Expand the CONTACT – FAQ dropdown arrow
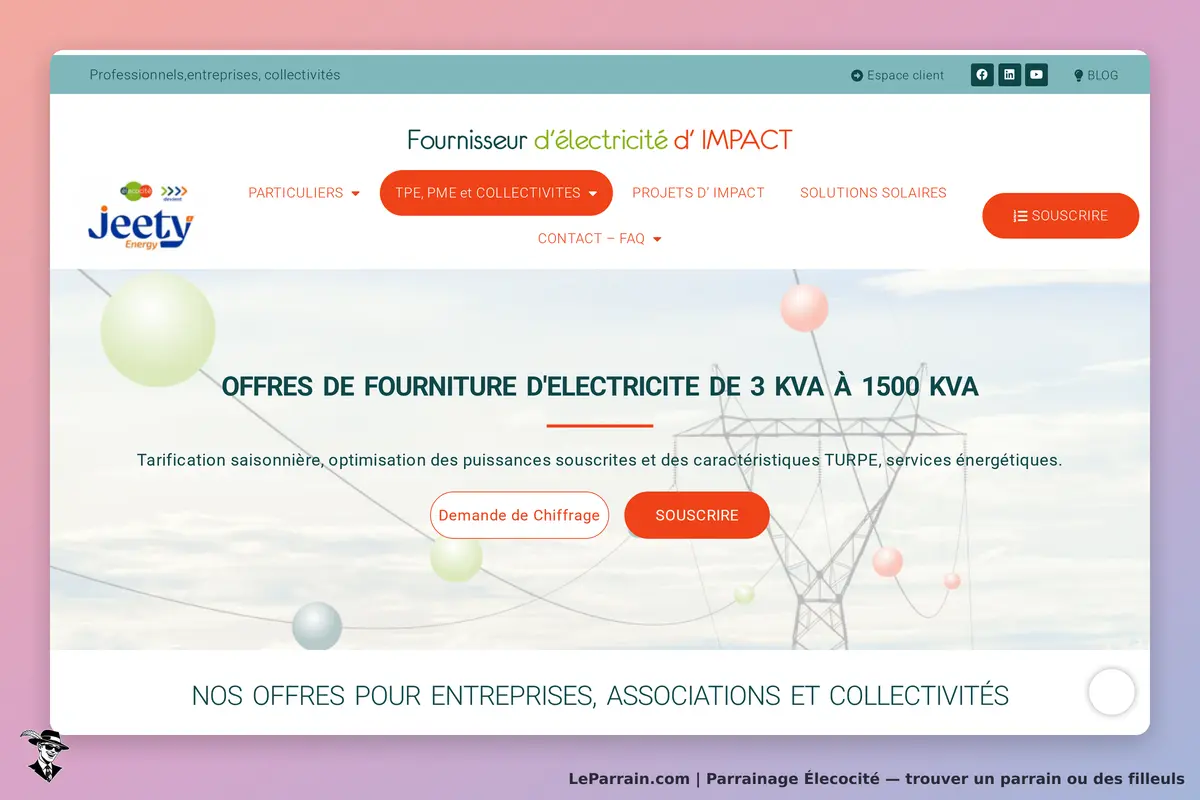Screen dimensions: 1200x800 point(657,239)
